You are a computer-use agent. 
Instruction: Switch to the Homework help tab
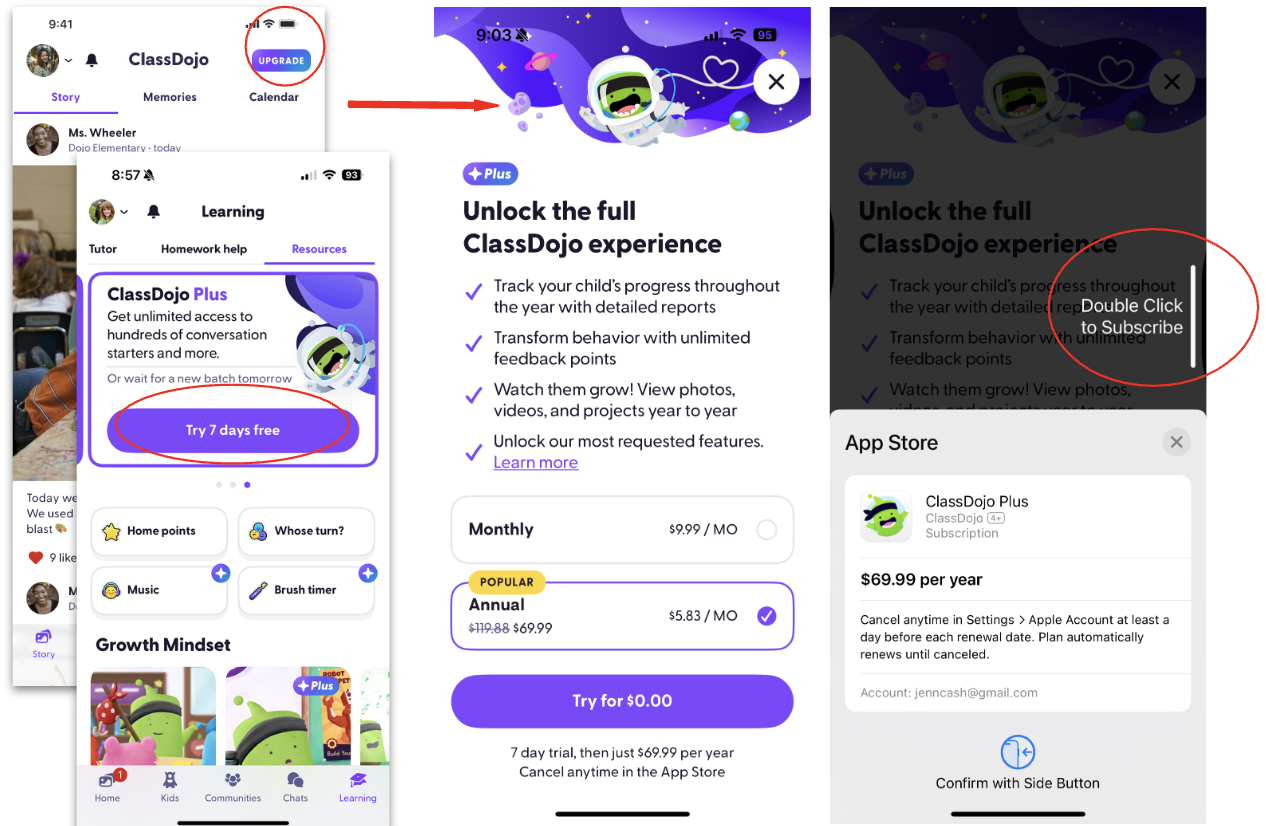click(x=204, y=249)
